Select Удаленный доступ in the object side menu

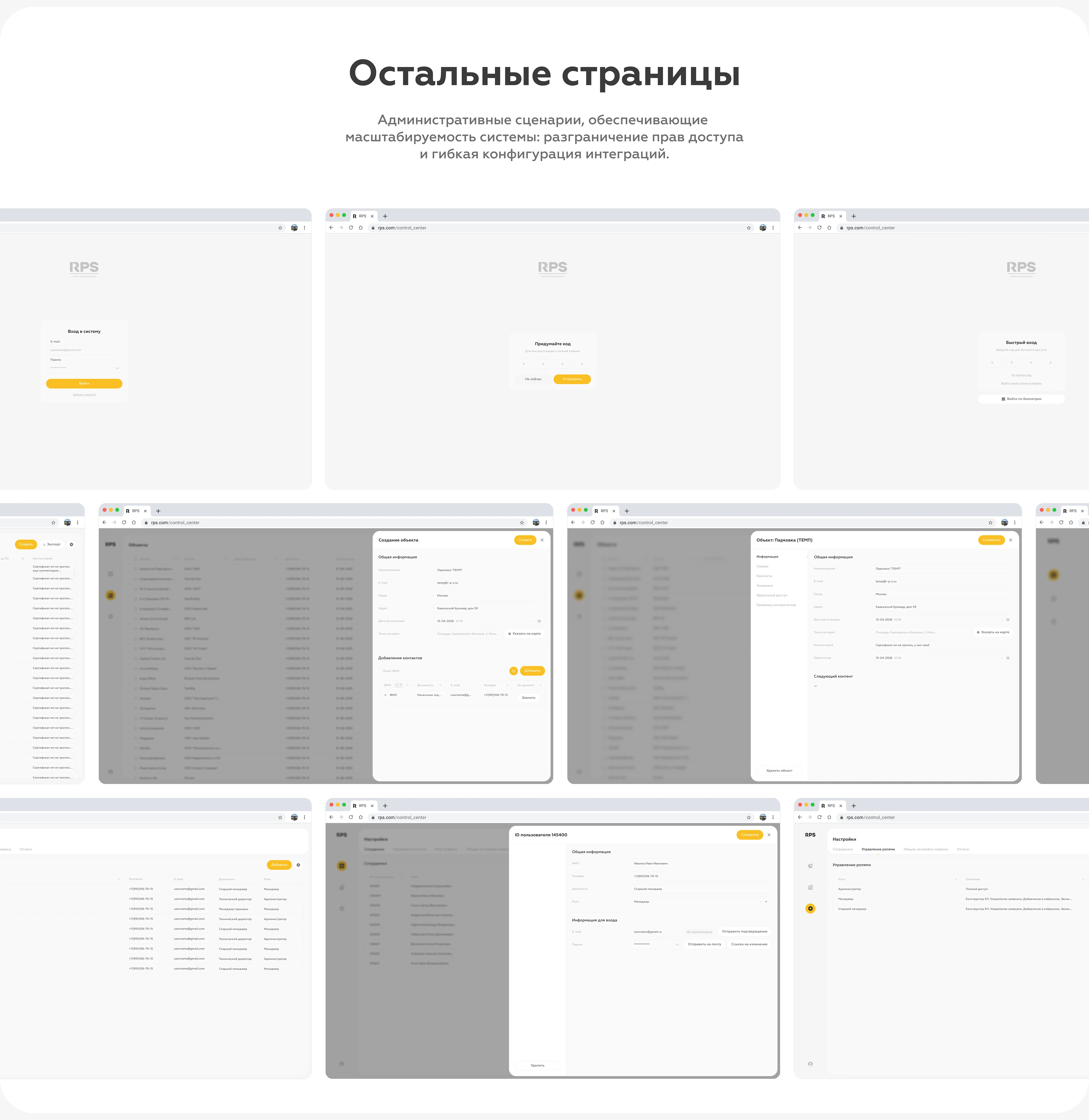(x=772, y=595)
